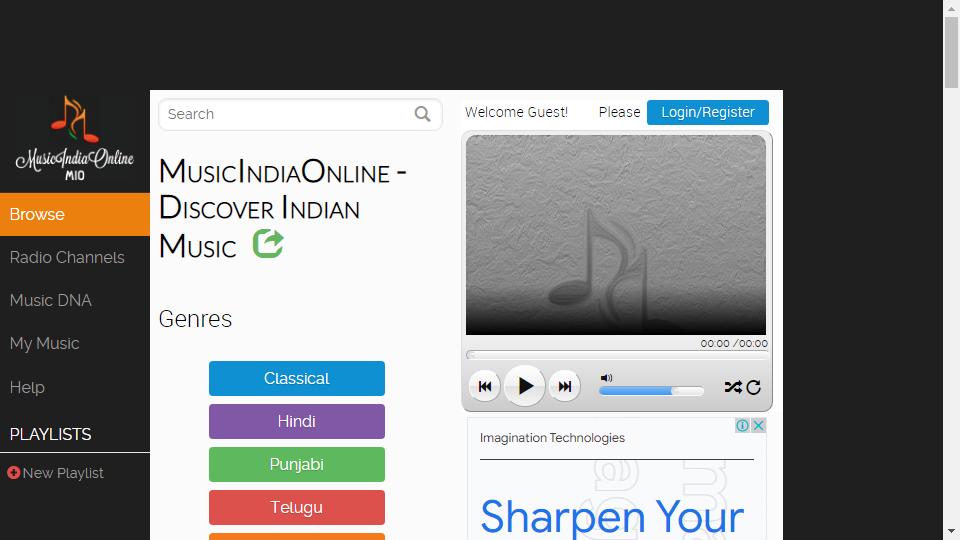Select the Telugu genre
Screen dimensions: 960x540
[x=297, y=508]
